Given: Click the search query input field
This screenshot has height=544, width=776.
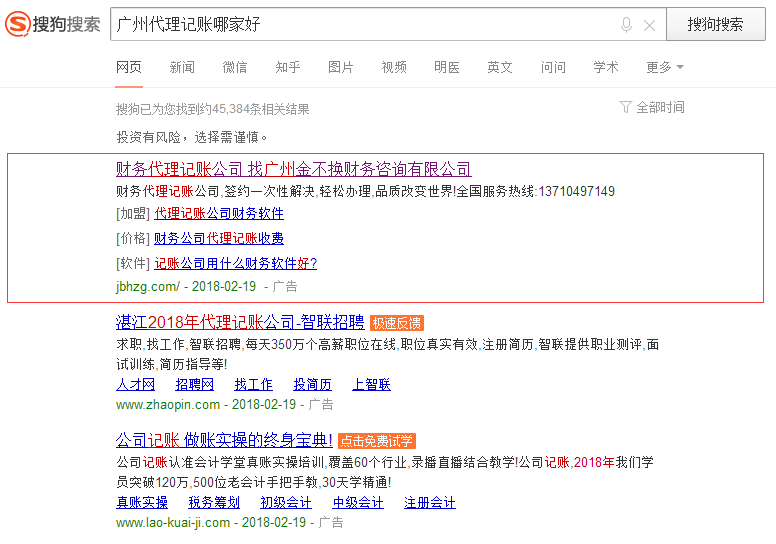Looking at the screenshot, I should [360, 25].
